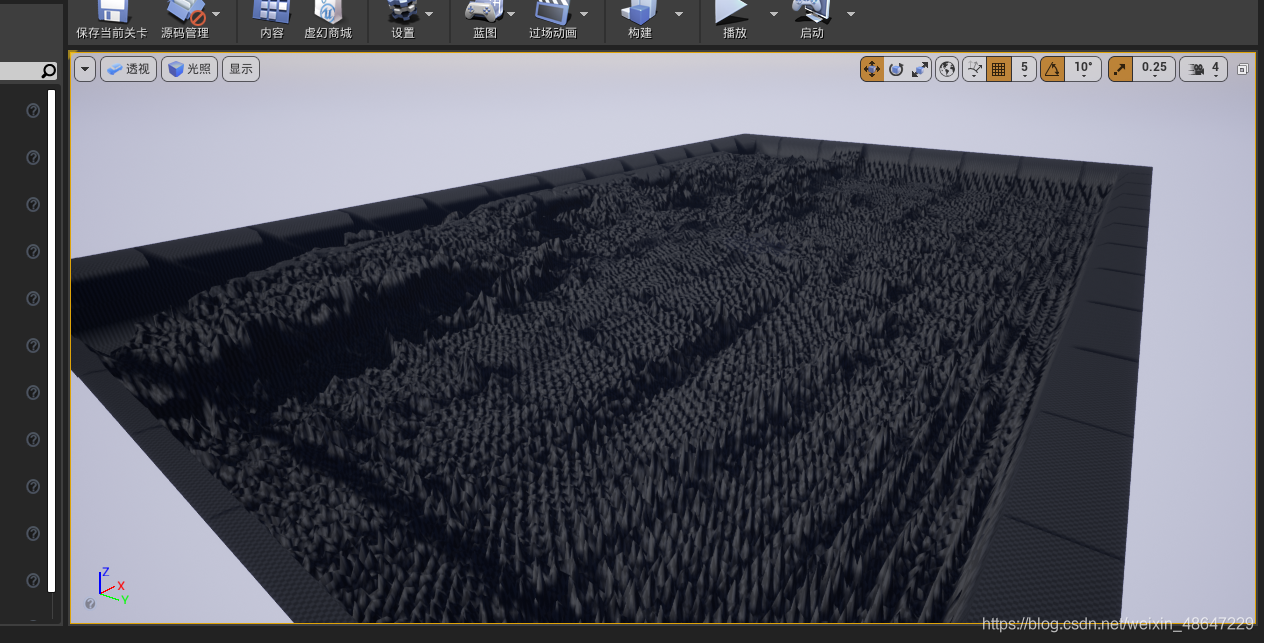Image resolution: width=1264 pixels, height=643 pixels.
Task: Open Unreal Marketplace (虚幻商城)
Action: click(328, 20)
